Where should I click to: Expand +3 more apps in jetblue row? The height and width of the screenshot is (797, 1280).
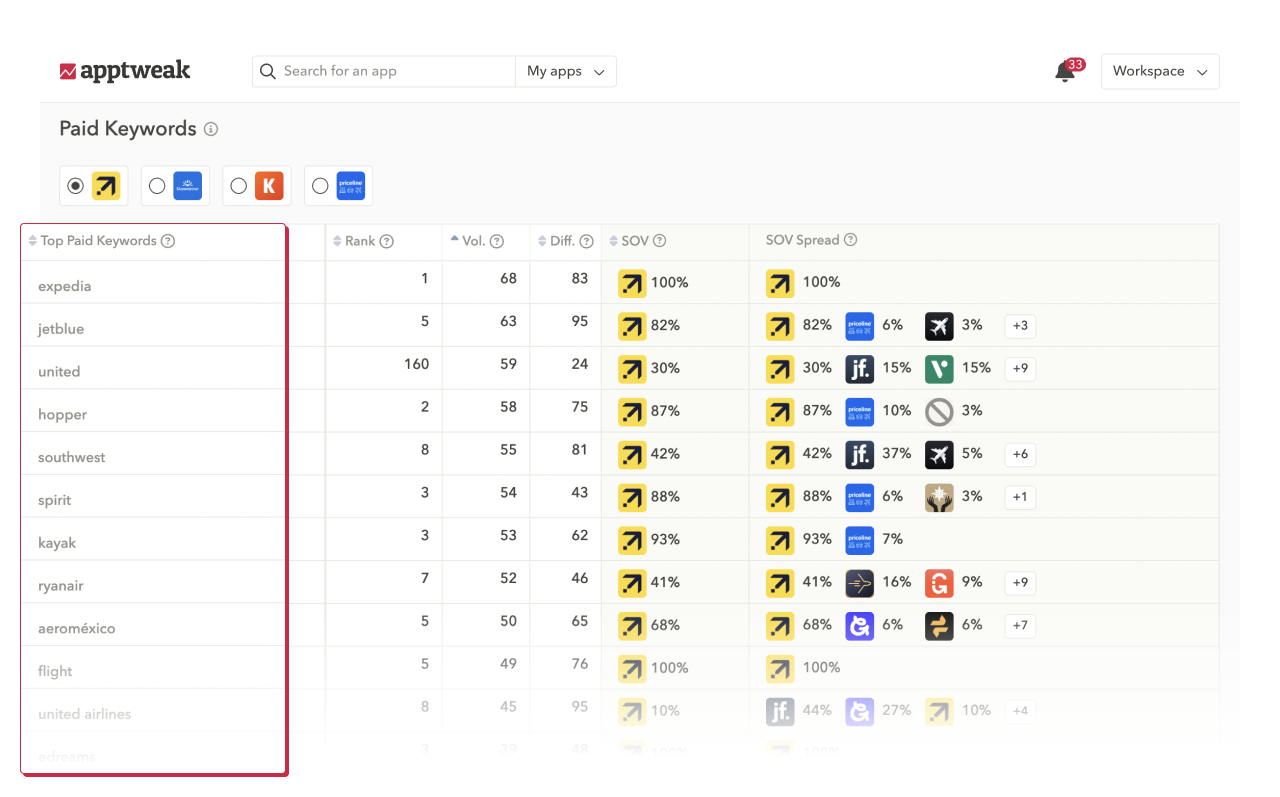(x=1020, y=326)
